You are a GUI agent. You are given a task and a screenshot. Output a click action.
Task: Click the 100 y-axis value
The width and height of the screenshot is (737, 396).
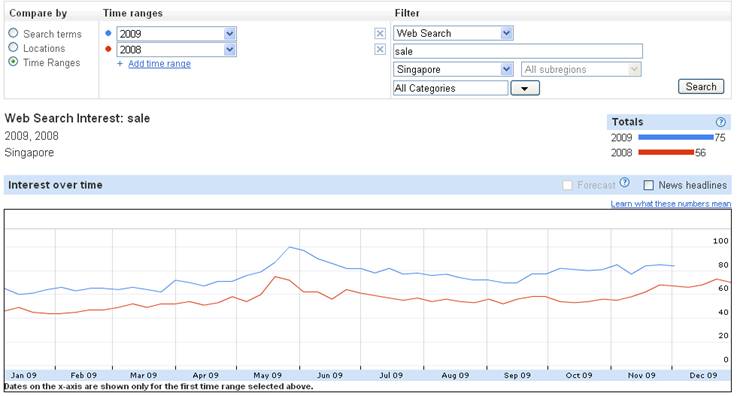pyautogui.click(x=721, y=241)
